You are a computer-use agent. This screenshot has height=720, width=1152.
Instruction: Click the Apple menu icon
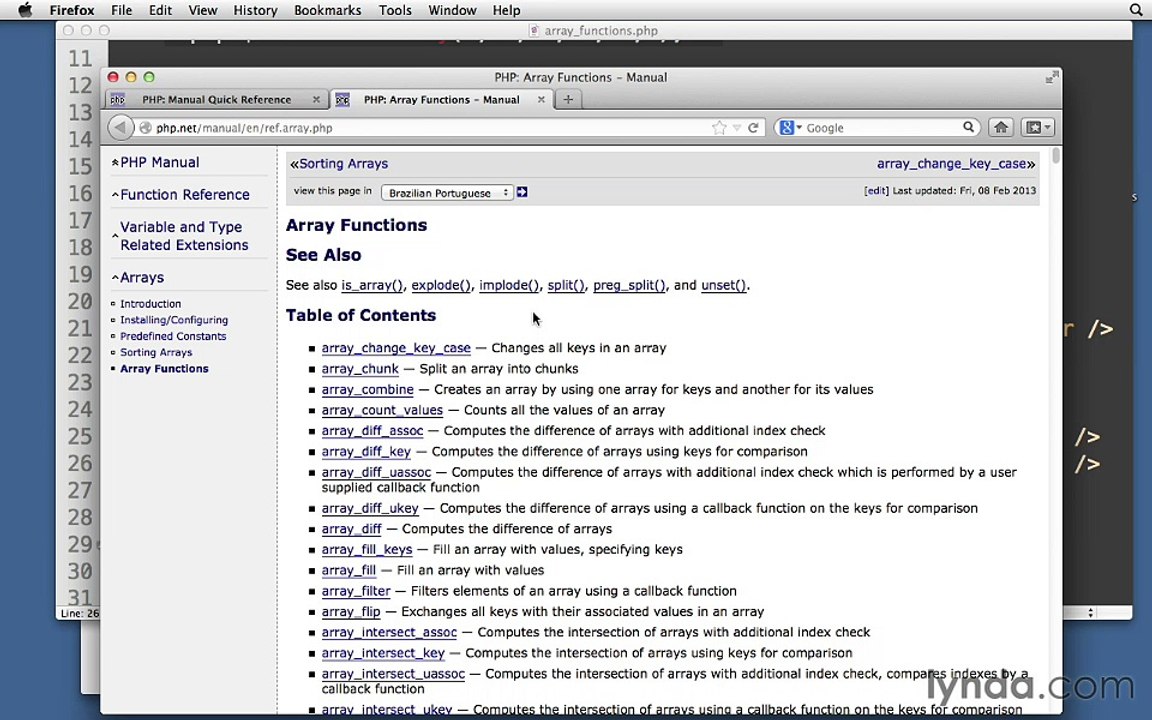pyautogui.click(x=25, y=10)
